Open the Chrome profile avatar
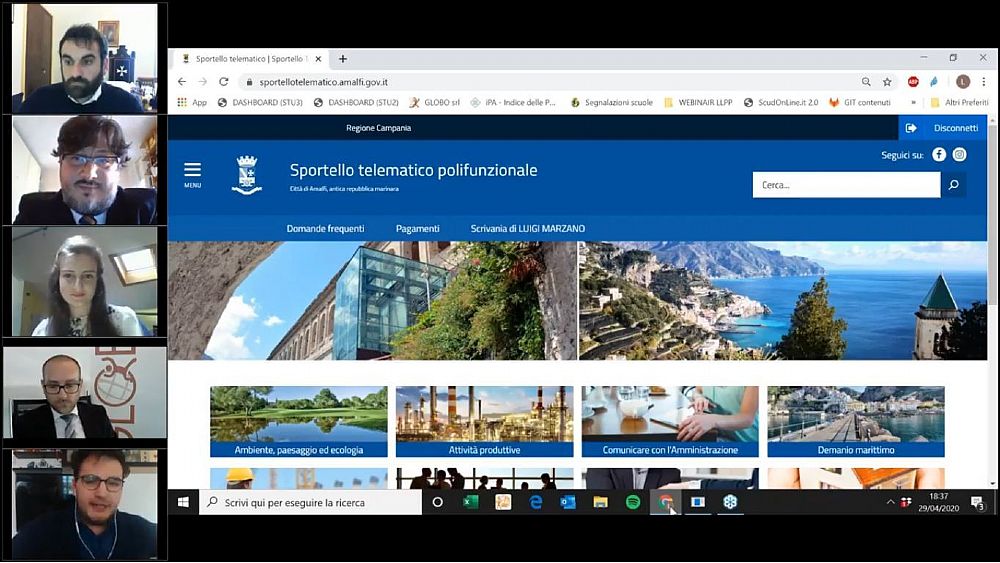The height and width of the screenshot is (563, 1000). [963, 82]
